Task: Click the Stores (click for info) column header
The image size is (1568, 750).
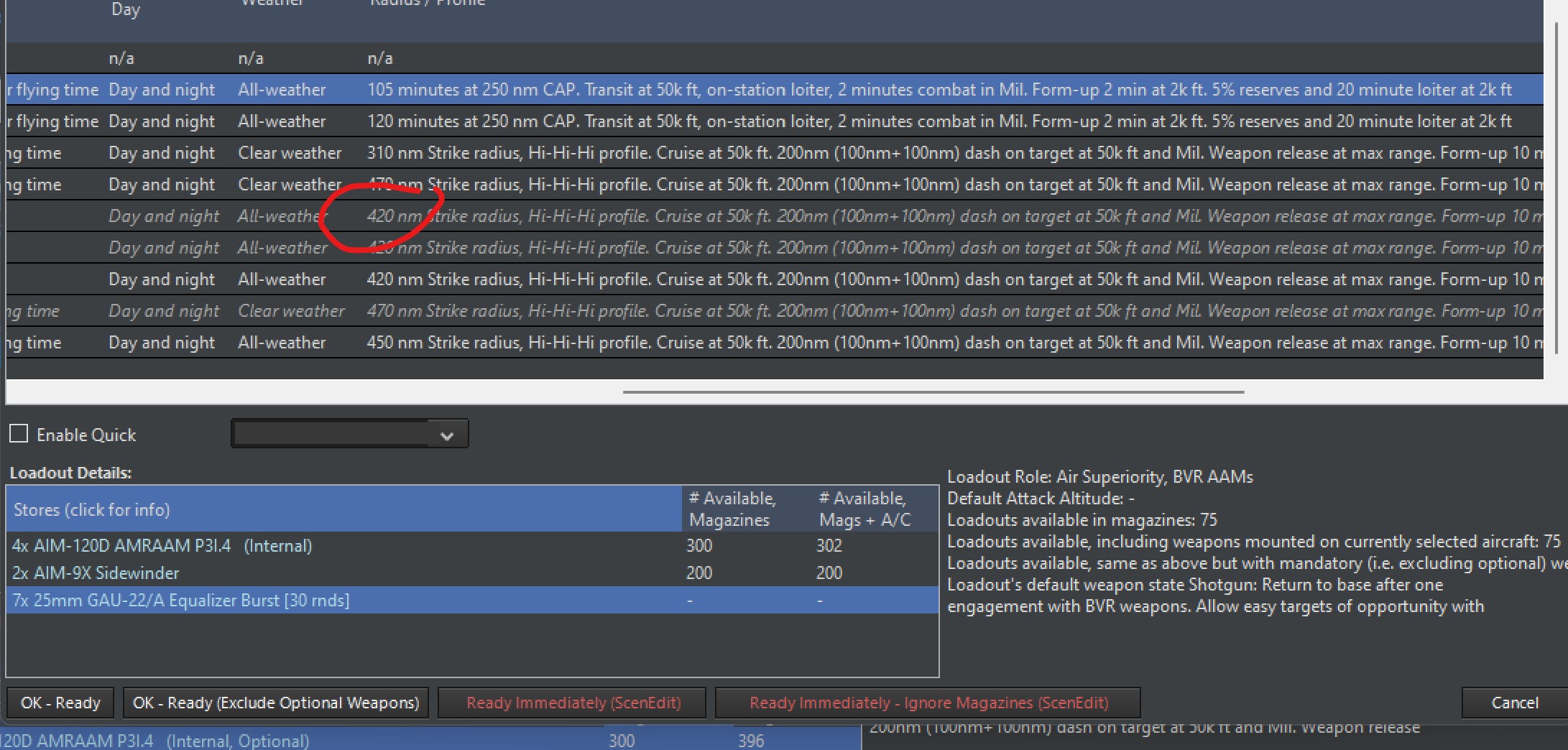Action: [343, 509]
